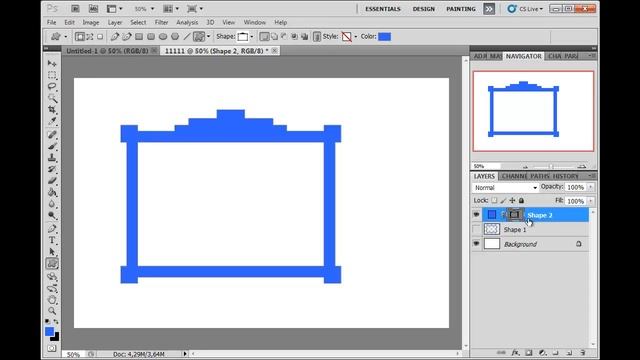Expand the workspace switcher chevrons
This screenshot has width=640, height=360.
click(489, 9)
